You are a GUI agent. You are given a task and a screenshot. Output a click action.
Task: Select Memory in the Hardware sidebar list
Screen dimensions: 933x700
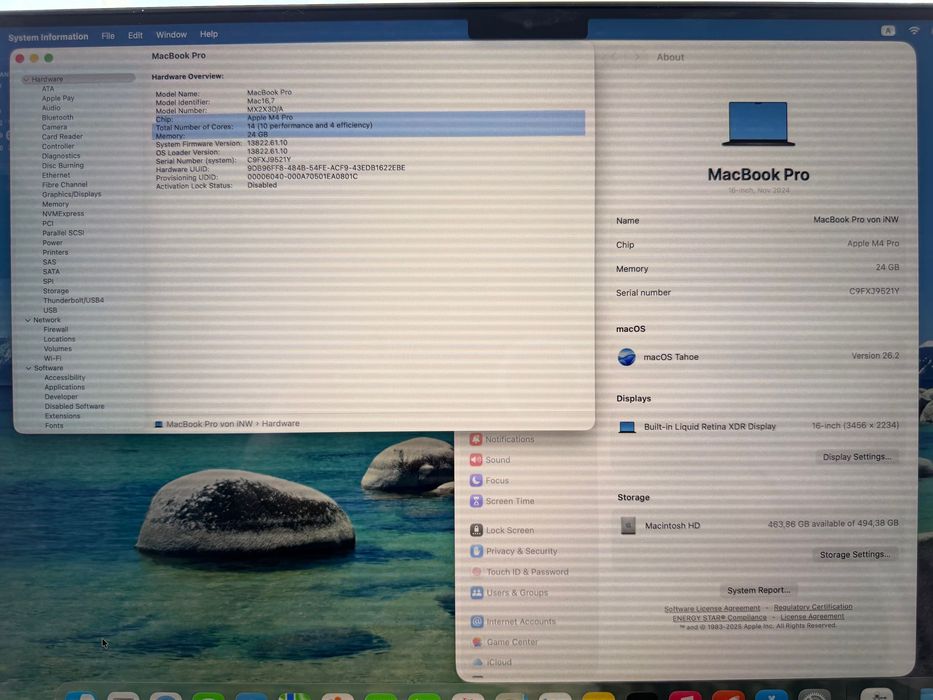55,204
